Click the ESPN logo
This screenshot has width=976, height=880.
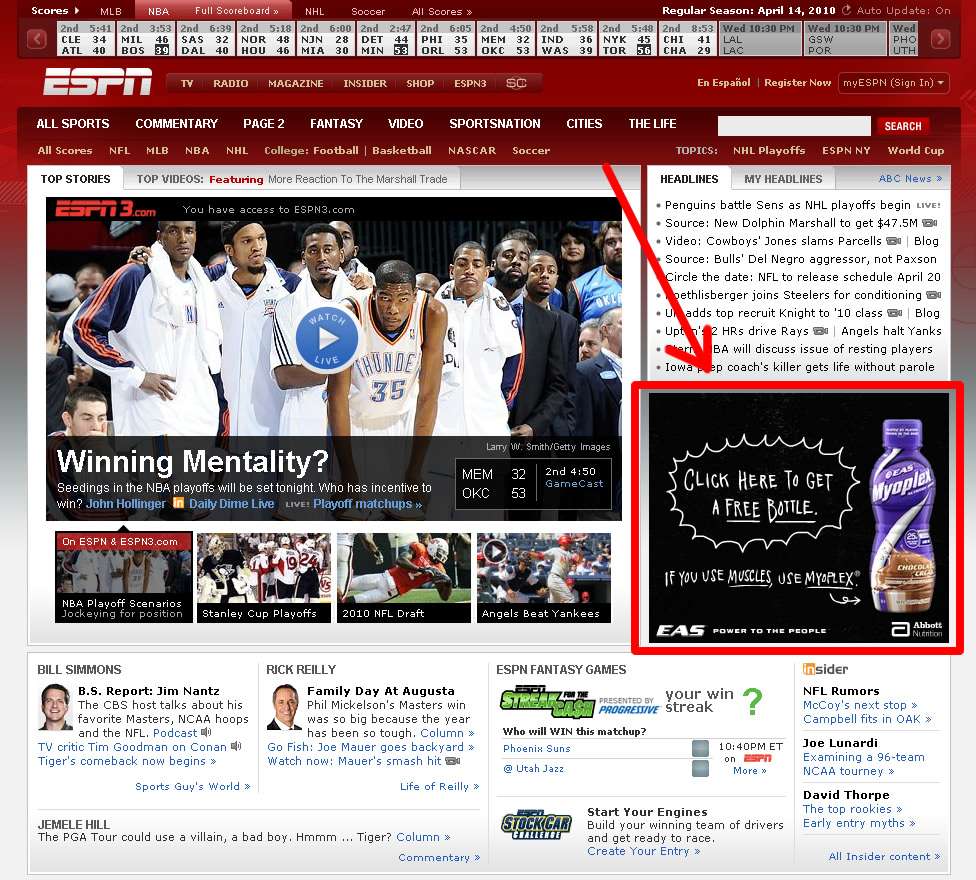pyautogui.click(x=97, y=82)
